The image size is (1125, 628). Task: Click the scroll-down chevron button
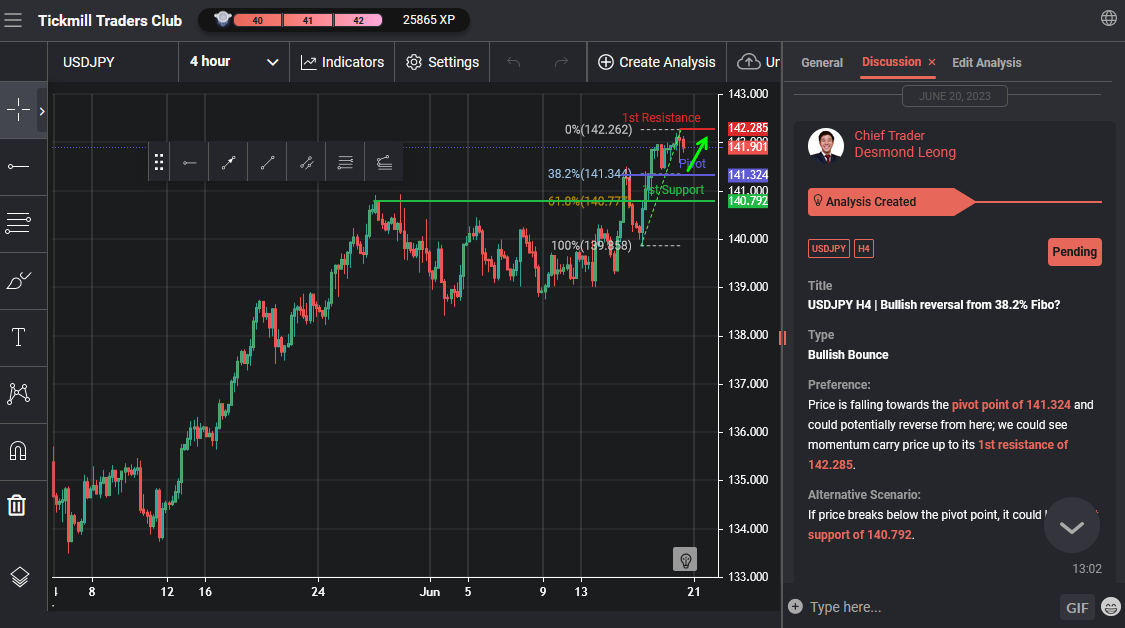point(1072,527)
